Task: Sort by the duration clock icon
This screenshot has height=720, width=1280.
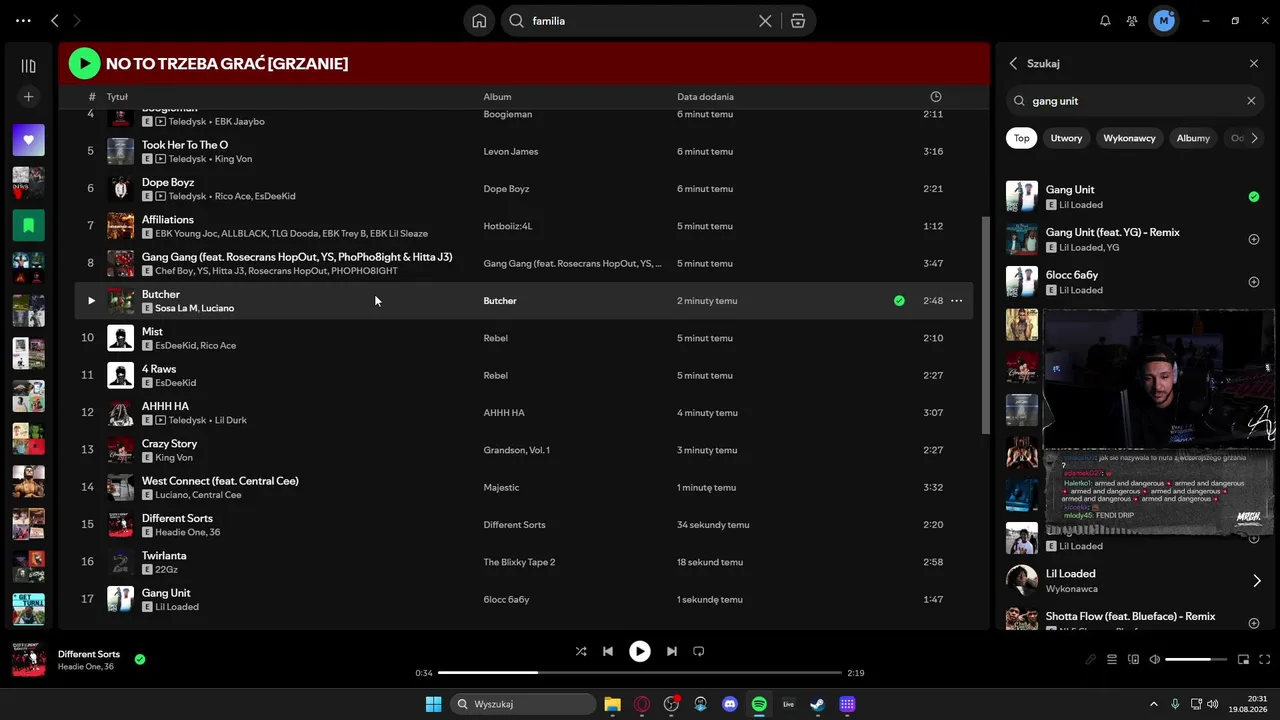Action: [936, 97]
